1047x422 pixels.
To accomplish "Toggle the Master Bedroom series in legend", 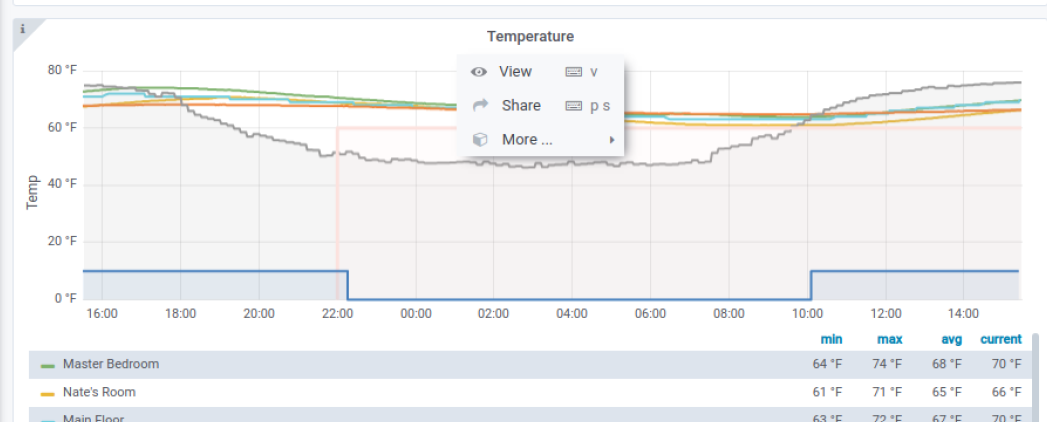I will pos(110,364).
